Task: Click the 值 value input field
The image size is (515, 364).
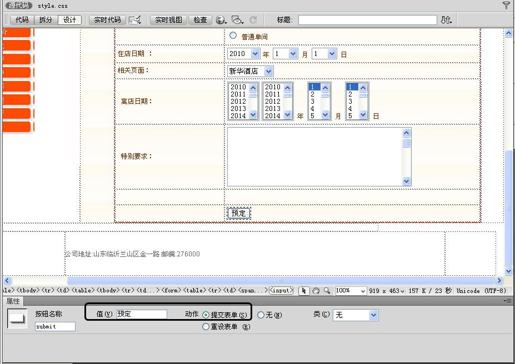Action: pos(142,314)
